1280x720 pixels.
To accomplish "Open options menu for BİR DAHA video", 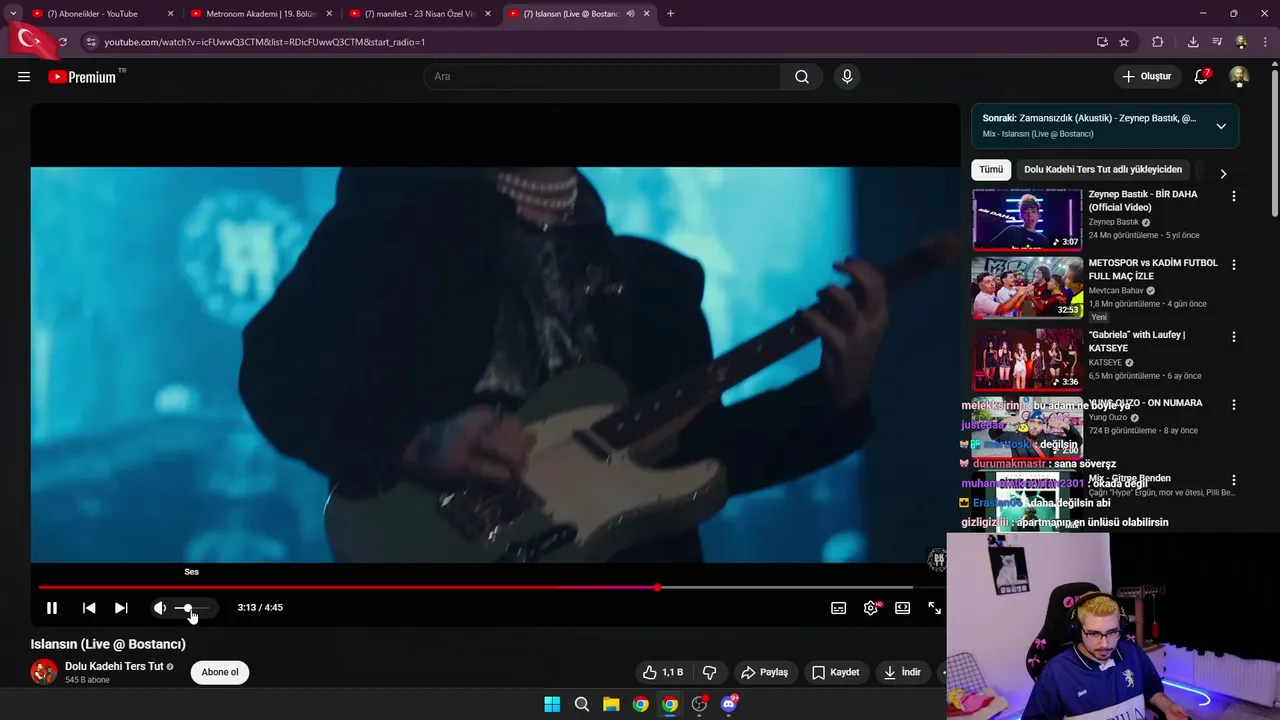I will click(x=1233, y=196).
